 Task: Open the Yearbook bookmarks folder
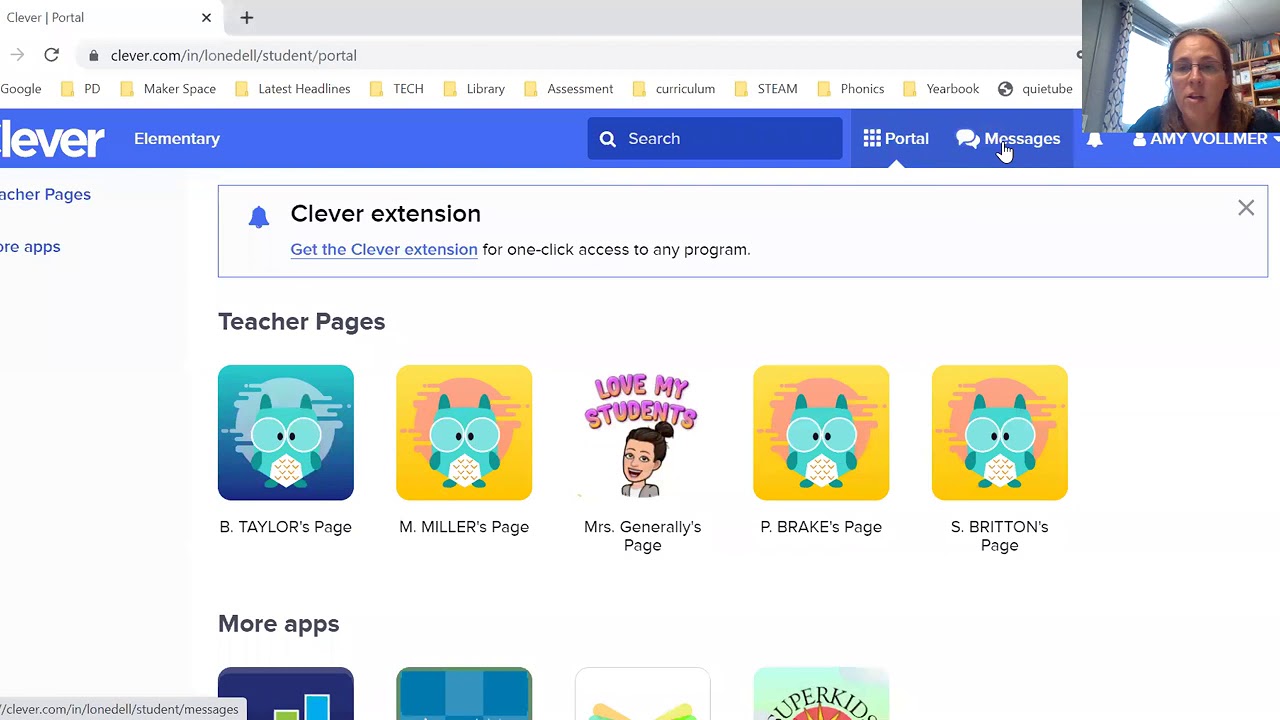[x=941, y=89]
